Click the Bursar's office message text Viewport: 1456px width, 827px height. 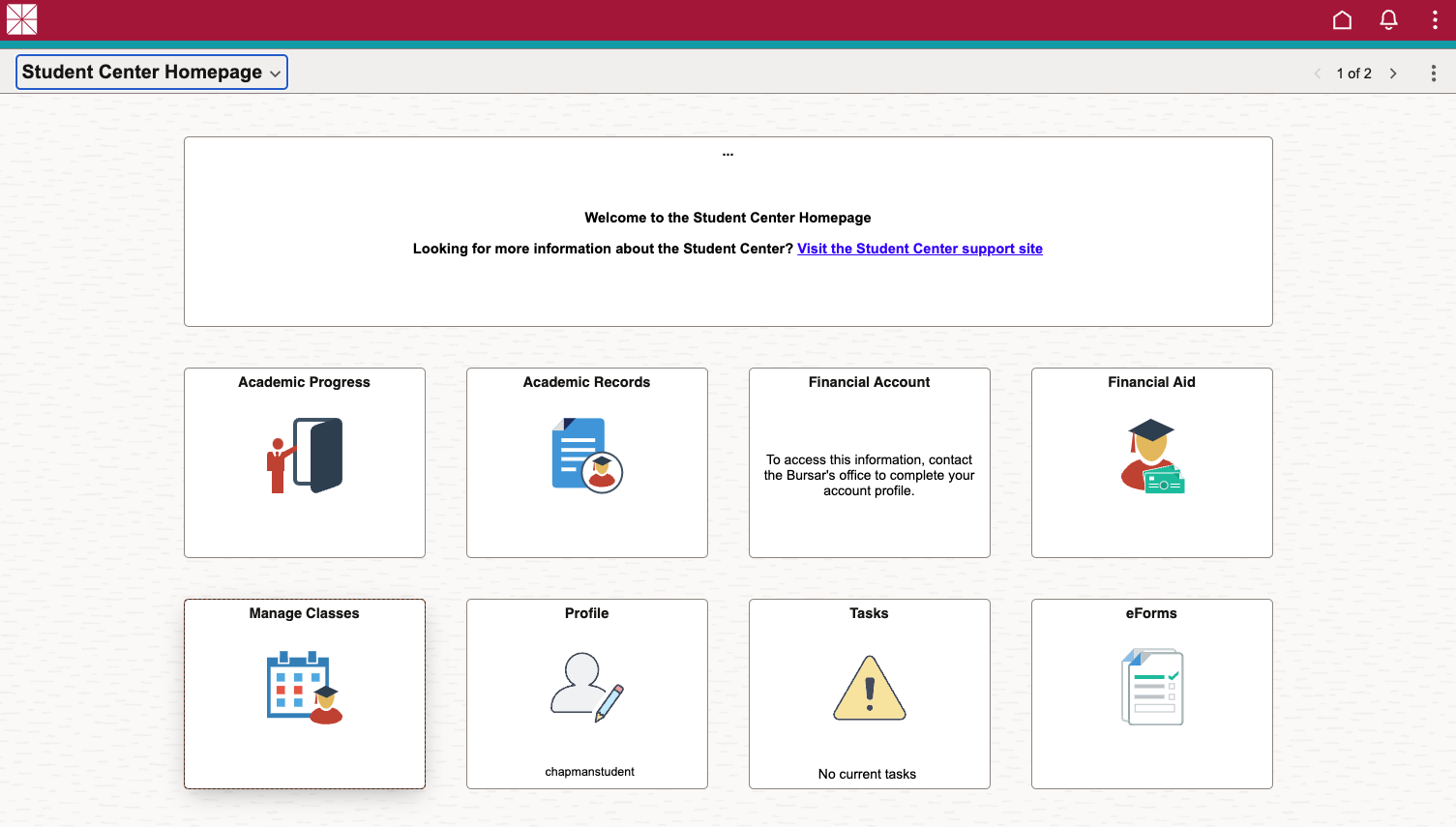[x=869, y=475]
